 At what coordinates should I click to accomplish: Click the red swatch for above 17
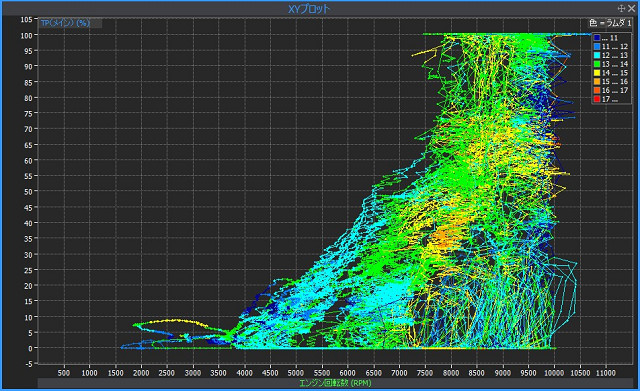point(597,99)
